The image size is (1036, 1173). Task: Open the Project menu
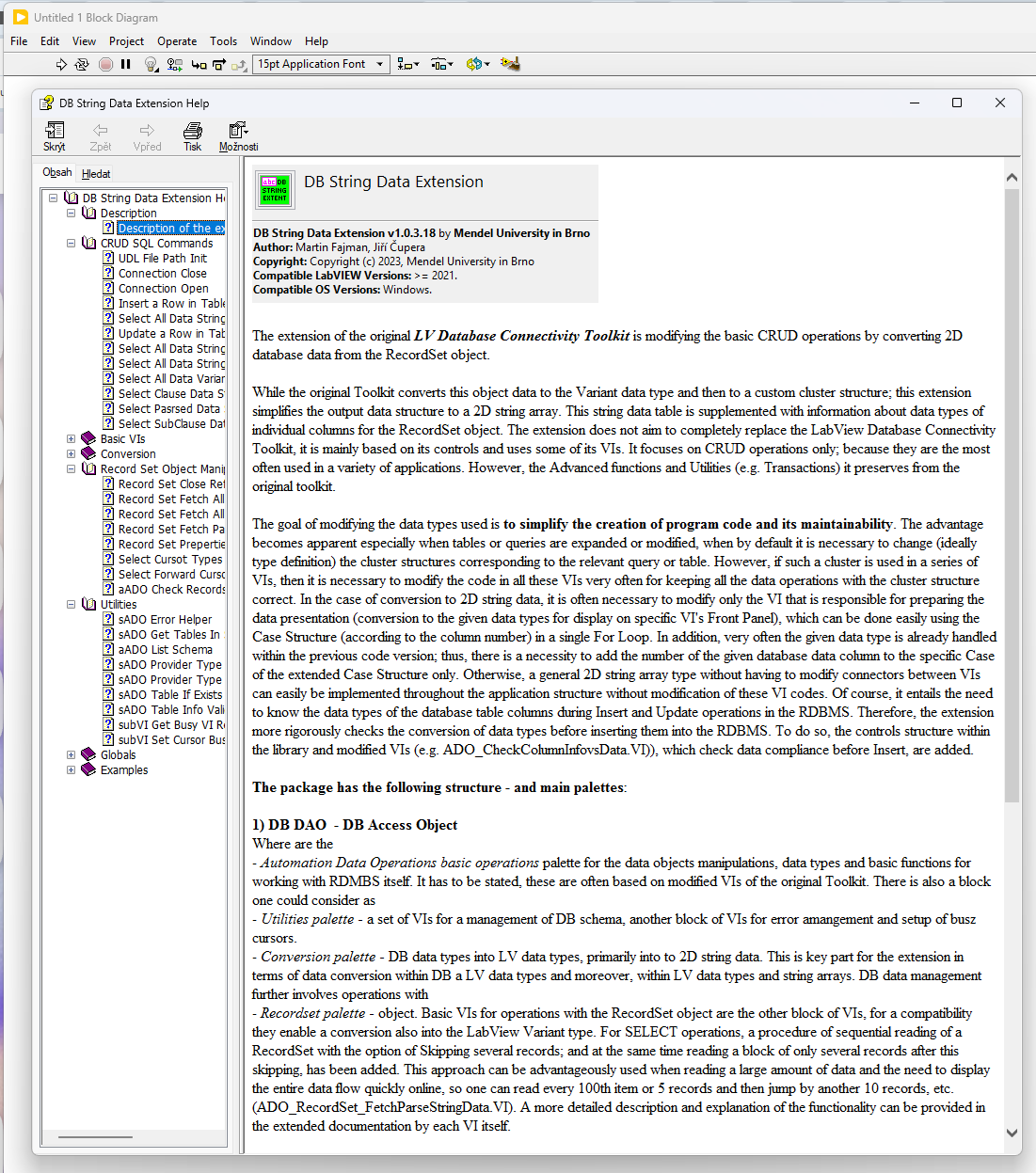(126, 40)
